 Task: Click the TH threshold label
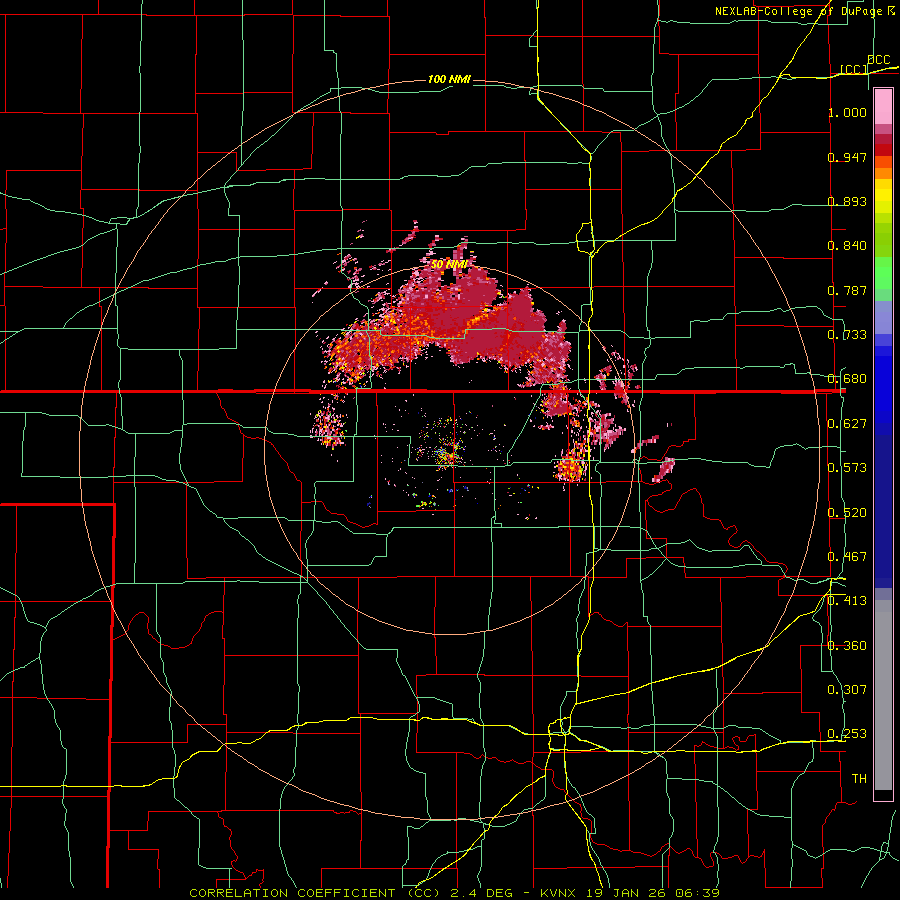pyautogui.click(x=859, y=779)
